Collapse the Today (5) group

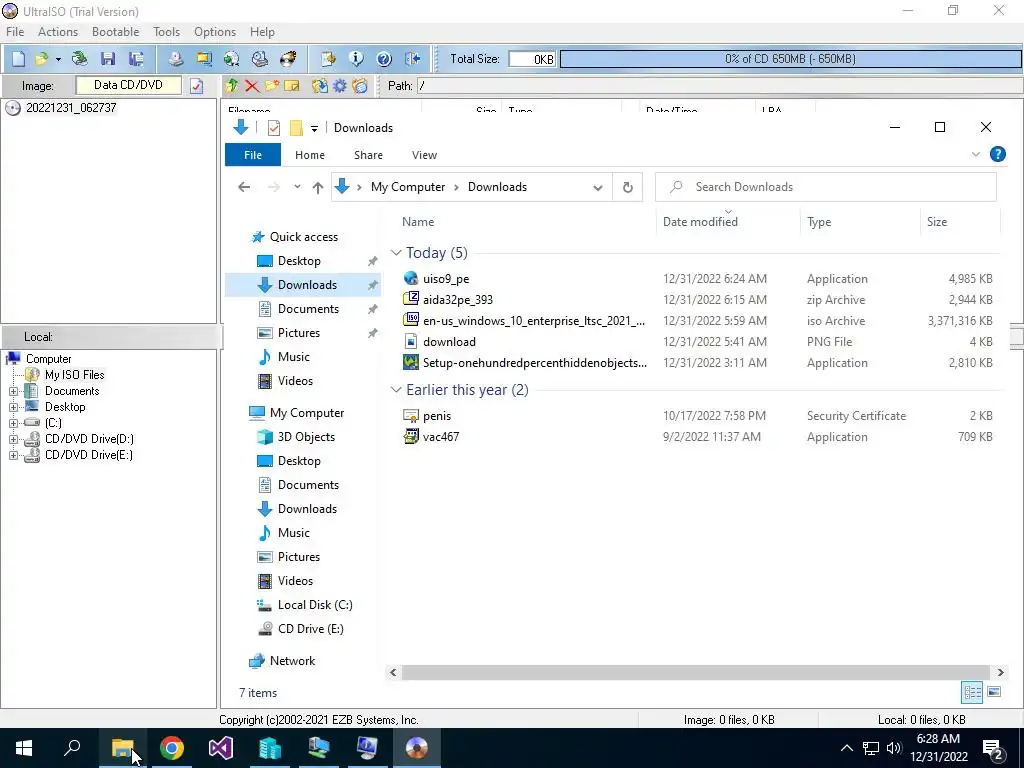(x=396, y=253)
